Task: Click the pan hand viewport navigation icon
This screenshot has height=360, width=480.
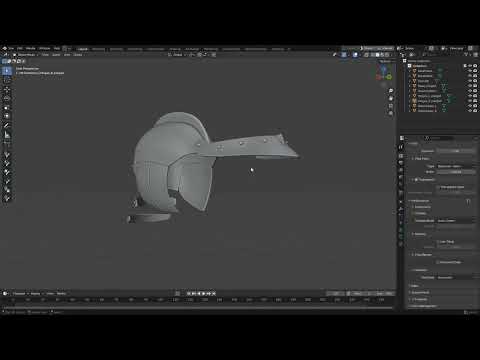Action: (x=391, y=98)
